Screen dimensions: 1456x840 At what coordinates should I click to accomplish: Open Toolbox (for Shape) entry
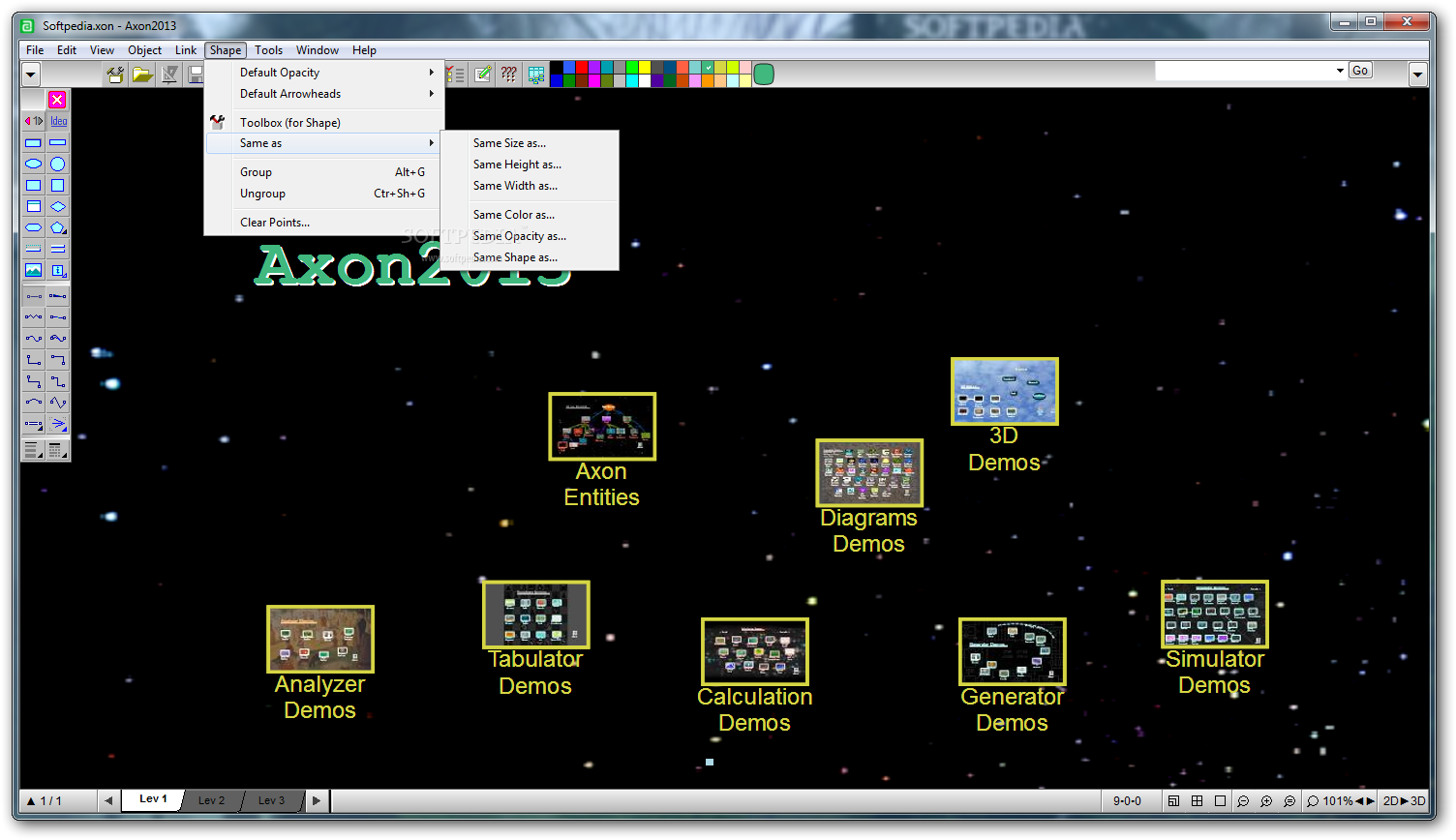[x=323, y=123]
